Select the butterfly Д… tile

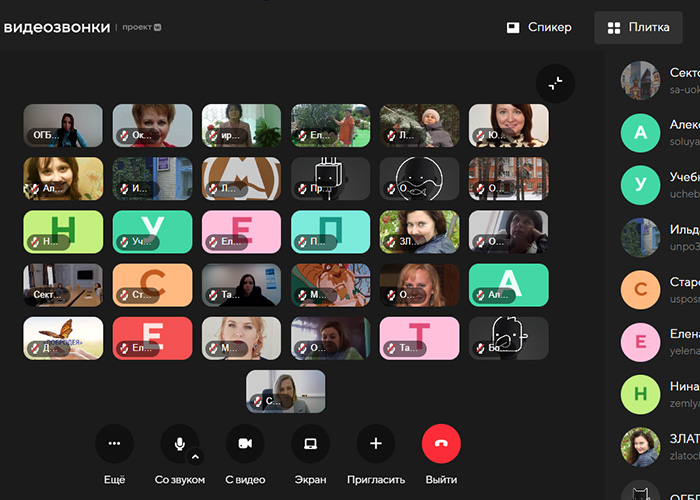click(63, 338)
